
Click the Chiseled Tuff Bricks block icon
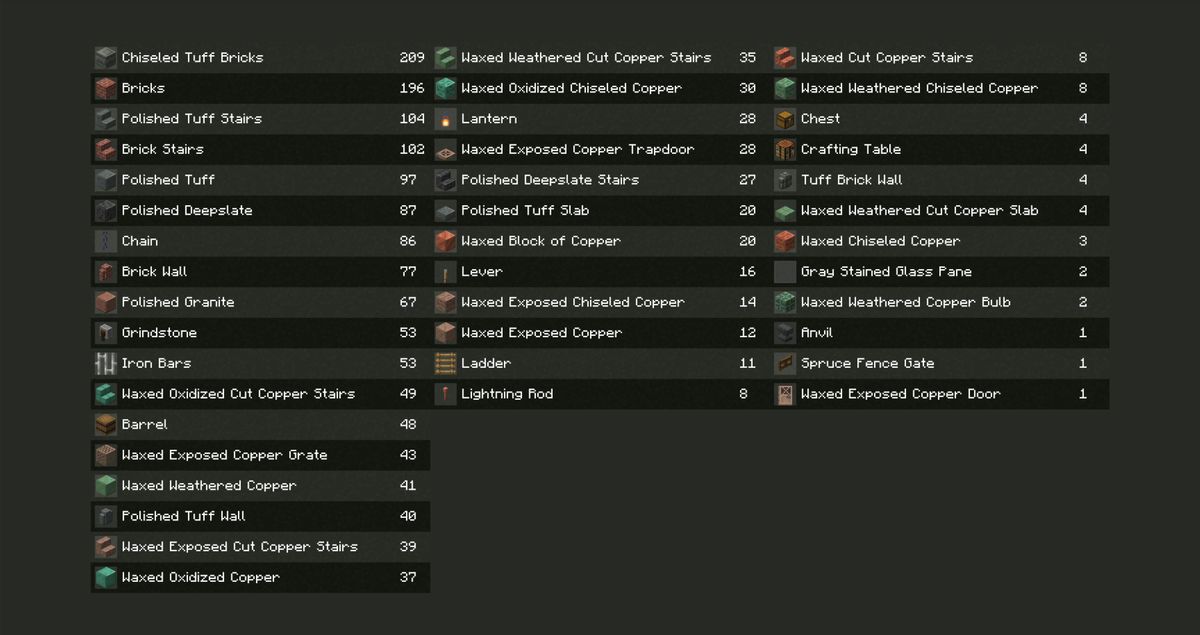106,58
